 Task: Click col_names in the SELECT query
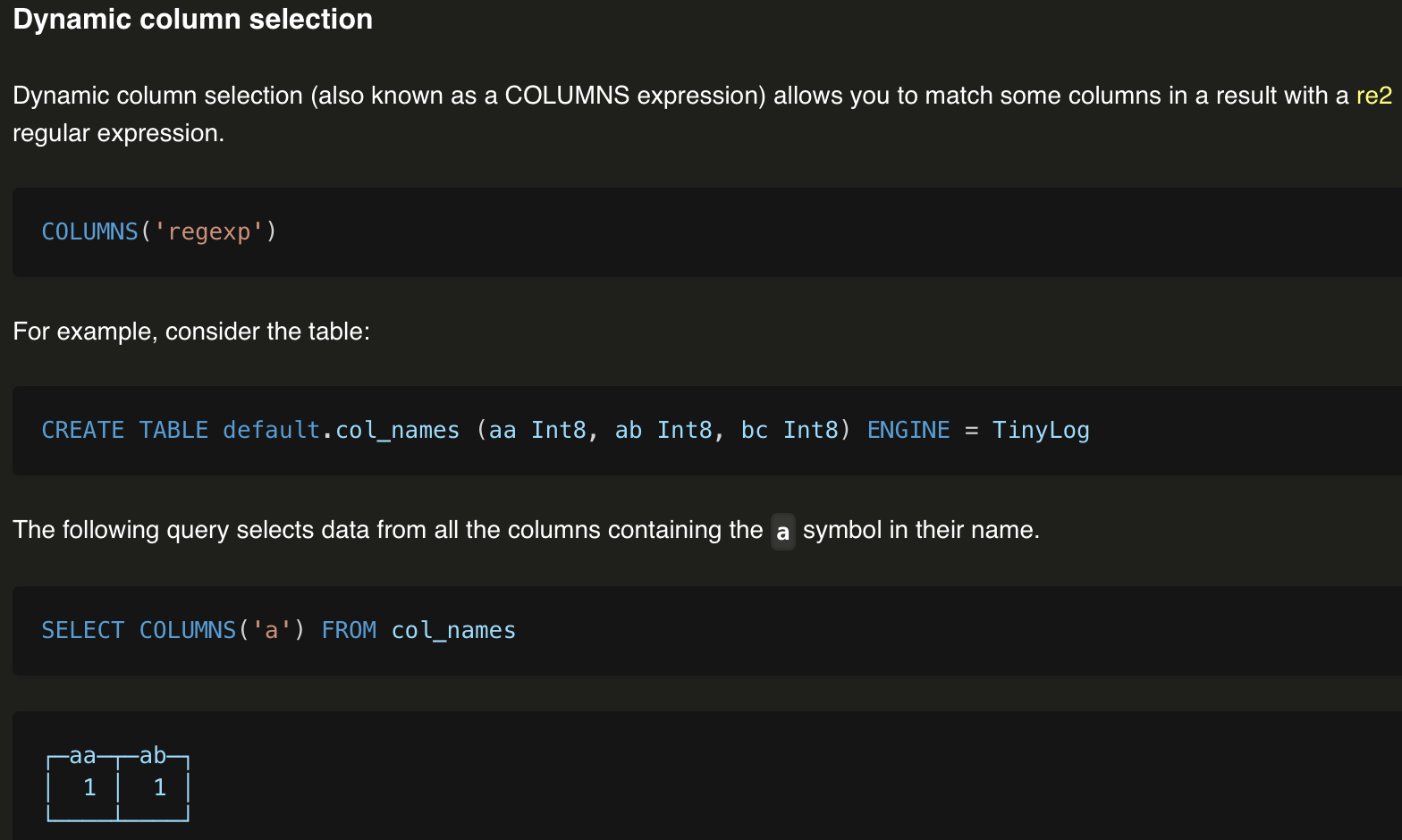click(453, 630)
